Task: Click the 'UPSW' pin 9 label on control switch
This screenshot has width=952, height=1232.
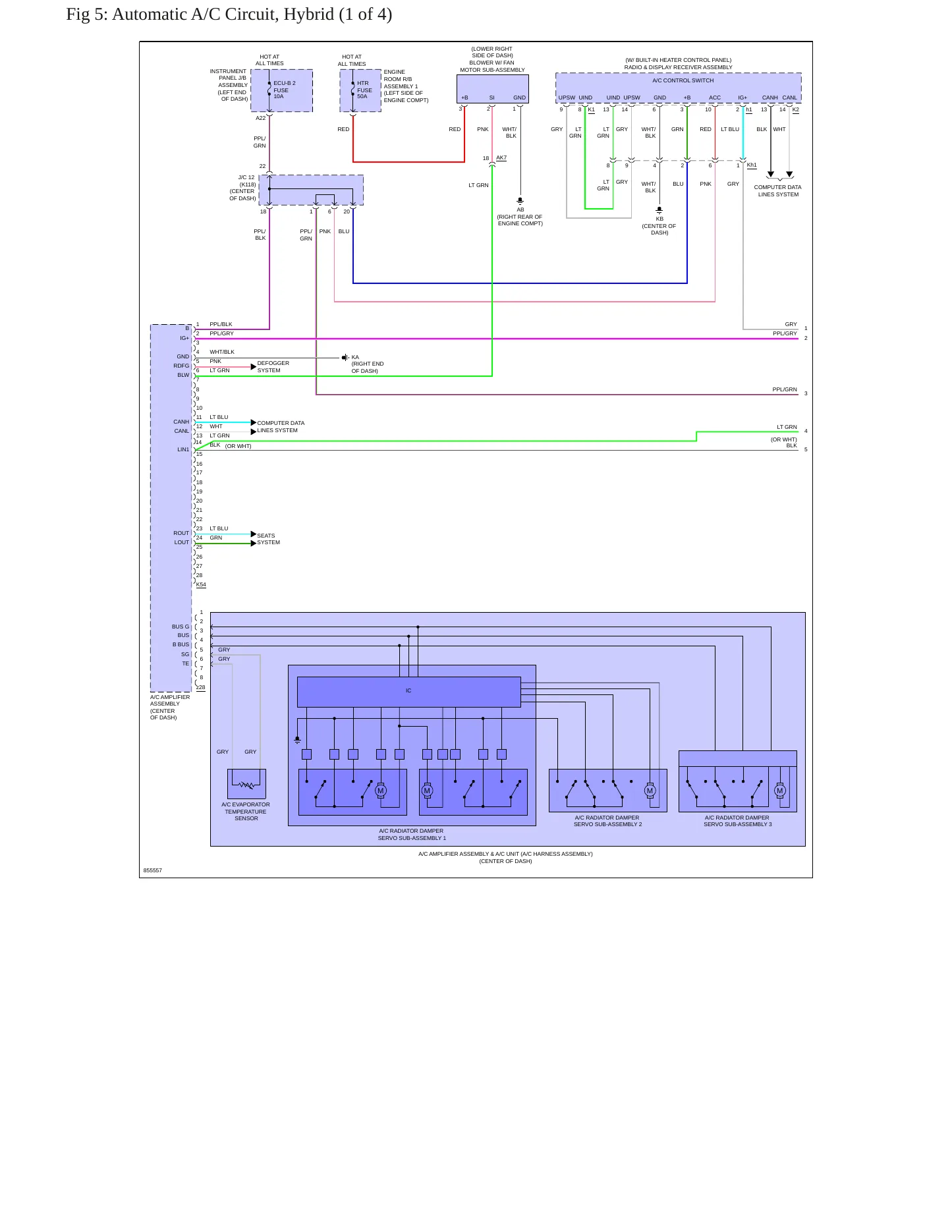Action: click(x=567, y=98)
